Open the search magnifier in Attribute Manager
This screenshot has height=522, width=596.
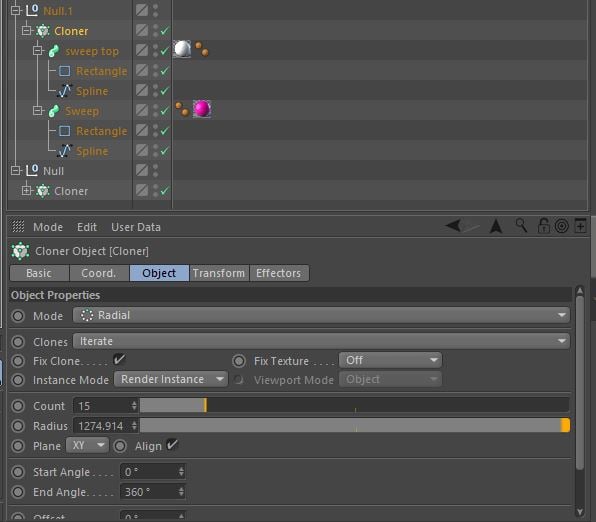[521, 225]
